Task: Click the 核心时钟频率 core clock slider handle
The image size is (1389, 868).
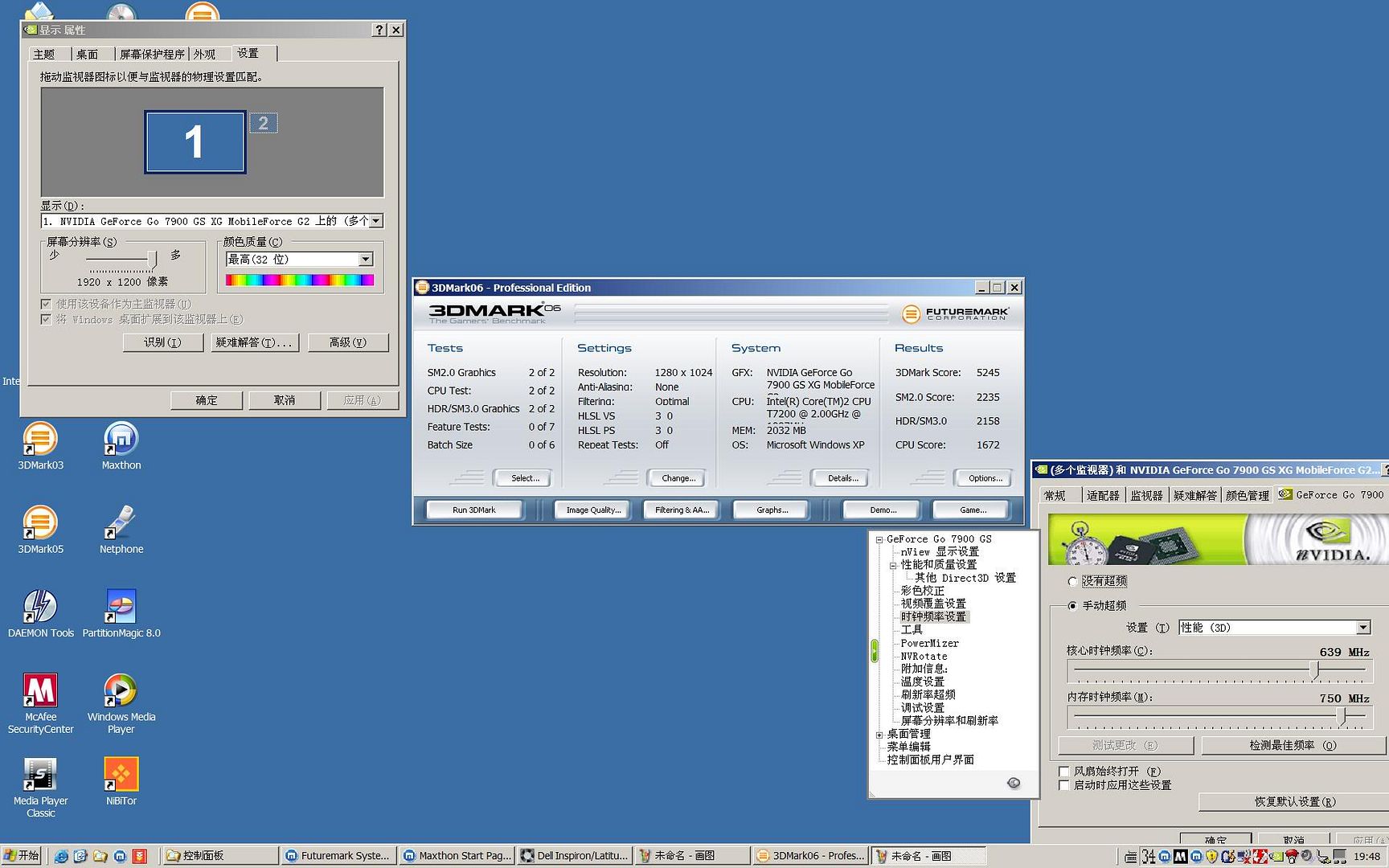Action: pyautogui.click(x=1315, y=669)
